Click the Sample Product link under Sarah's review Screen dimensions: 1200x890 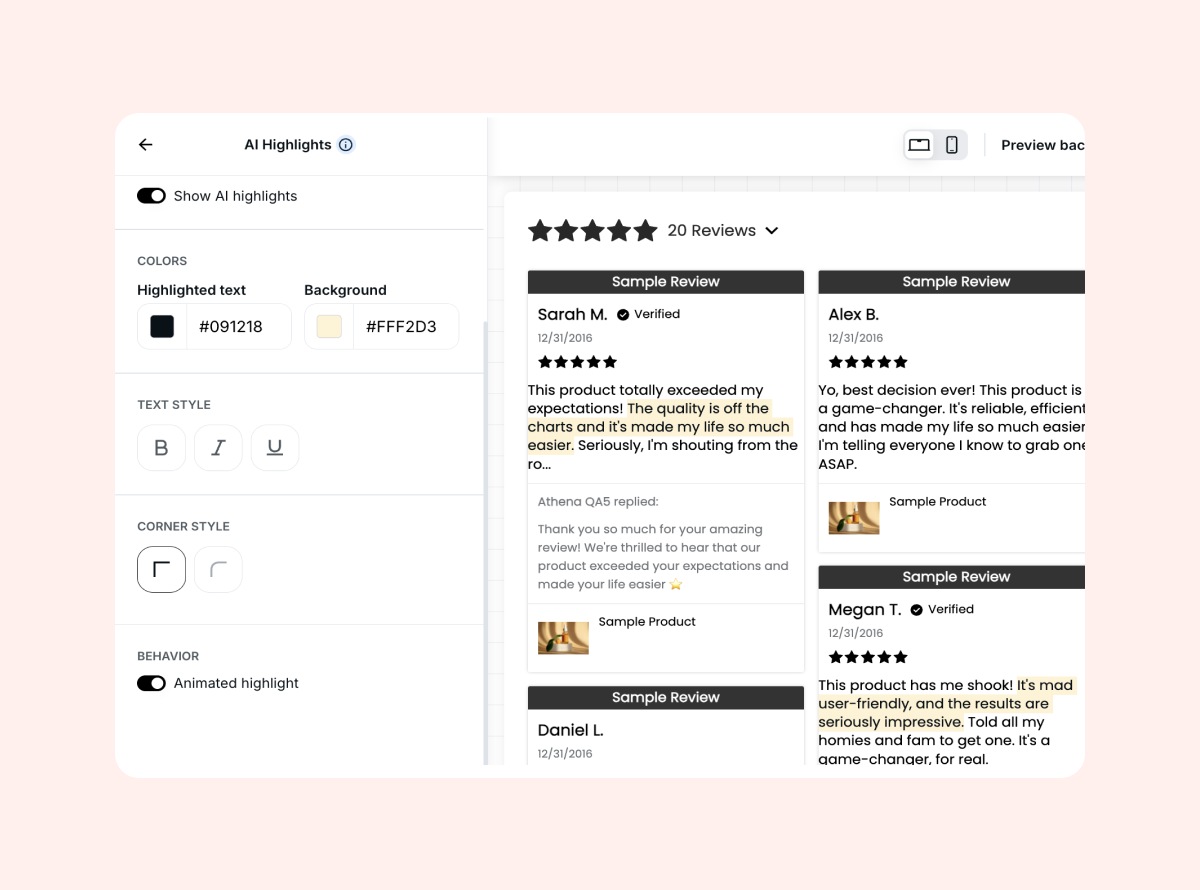(x=647, y=622)
